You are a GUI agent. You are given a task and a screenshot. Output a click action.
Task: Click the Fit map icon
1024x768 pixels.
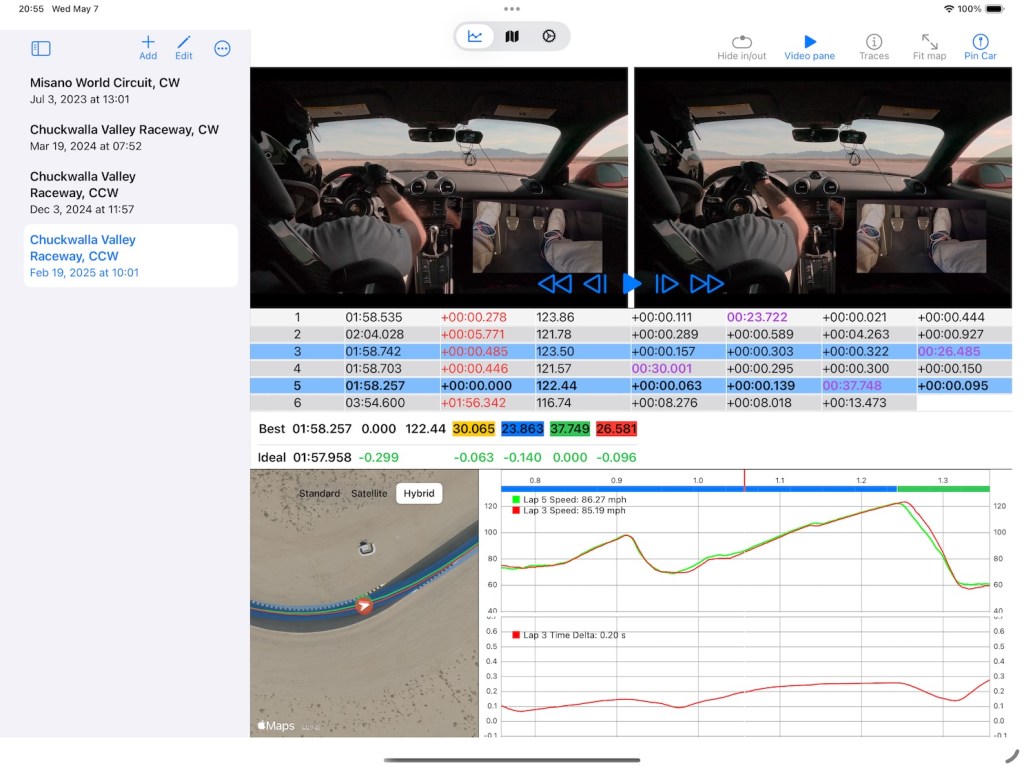click(929, 47)
